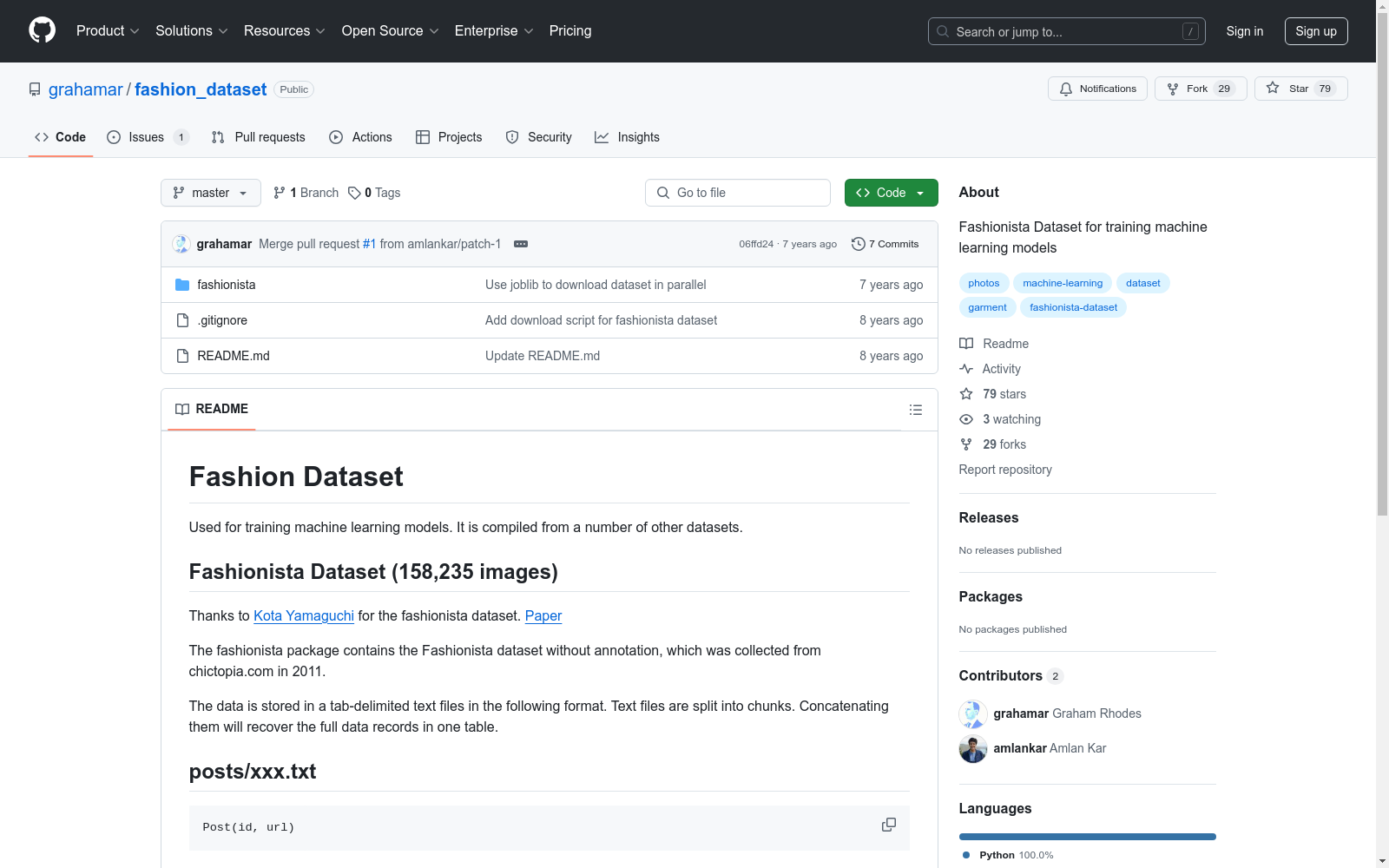Click the .gitignore file icon
The height and width of the screenshot is (868, 1389).
(182, 320)
